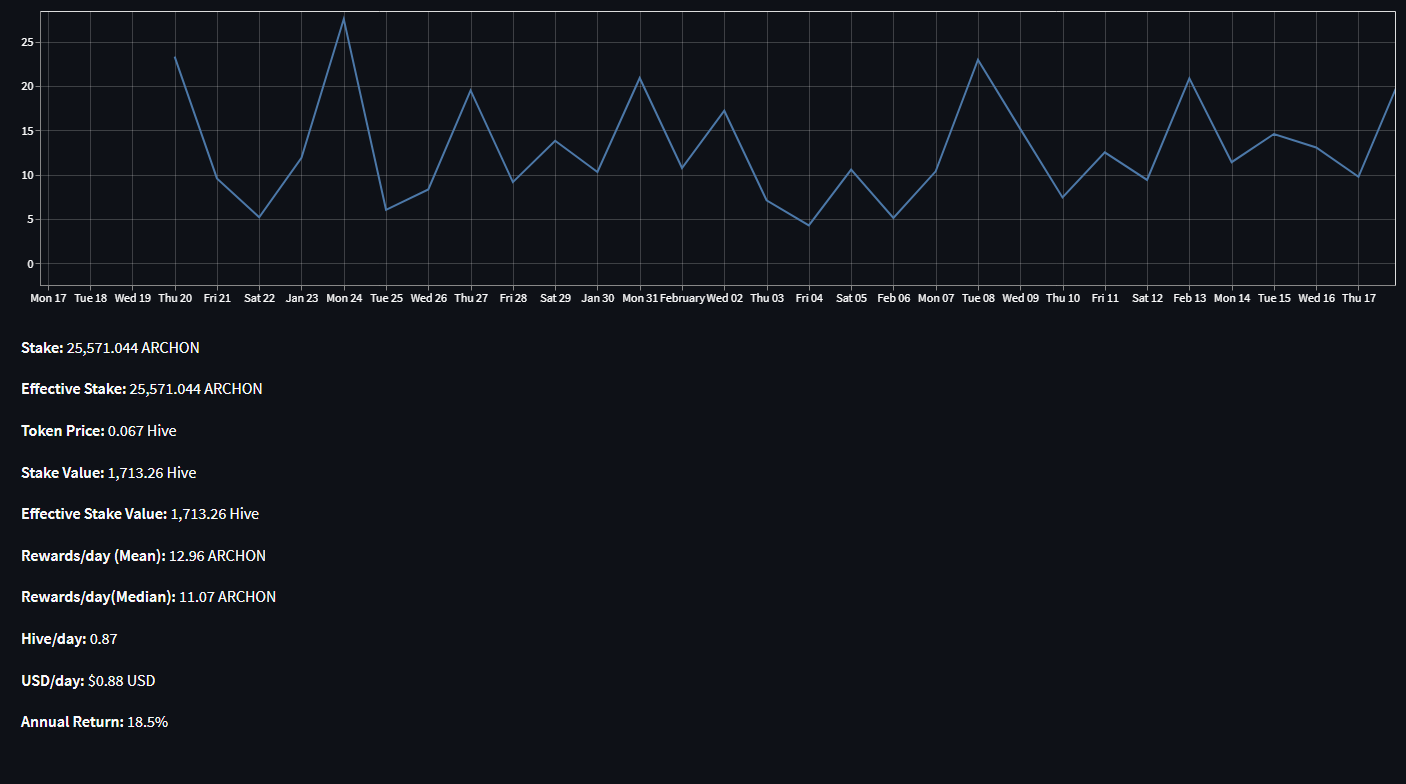Screen dimensions: 1406x784
Task: Click the 'Feb 06' x-axis label
Action: pyautogui.click(x=893, y=298)
